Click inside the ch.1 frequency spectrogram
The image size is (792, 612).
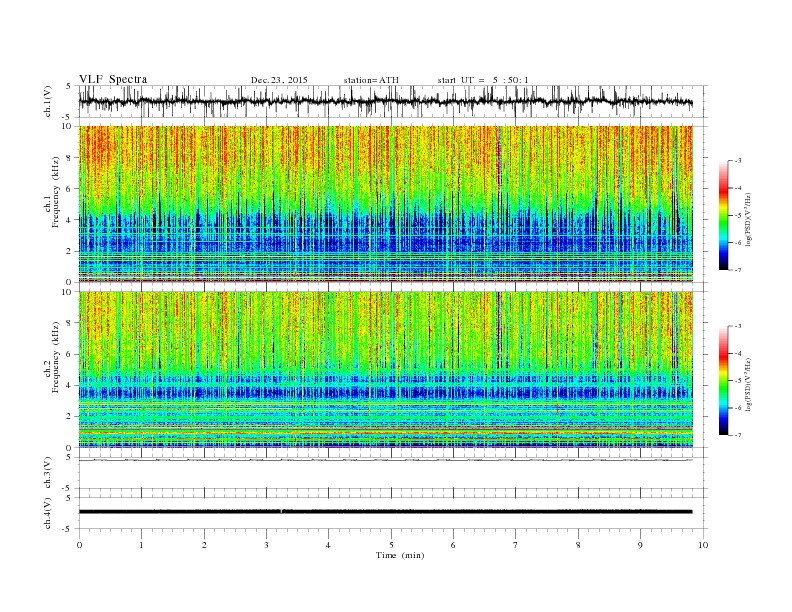(x=386, y=204)
